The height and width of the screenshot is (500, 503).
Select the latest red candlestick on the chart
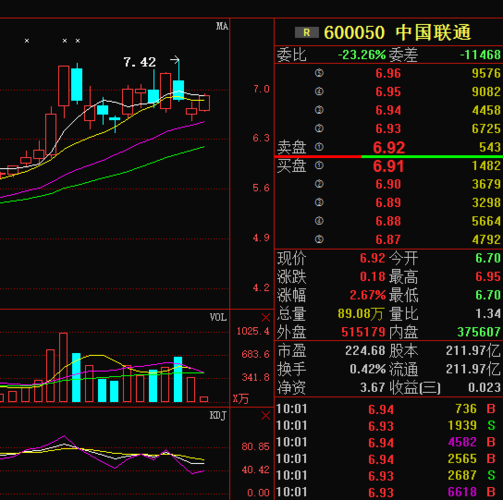(204, 103)
